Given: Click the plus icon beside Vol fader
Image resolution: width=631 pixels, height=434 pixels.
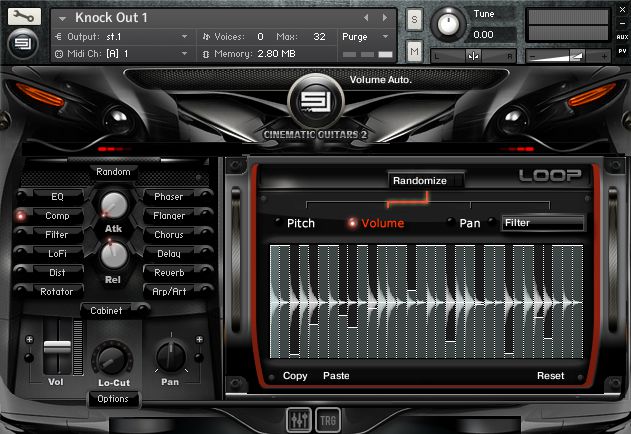Looking at the screenshot, I should [29, 339].
